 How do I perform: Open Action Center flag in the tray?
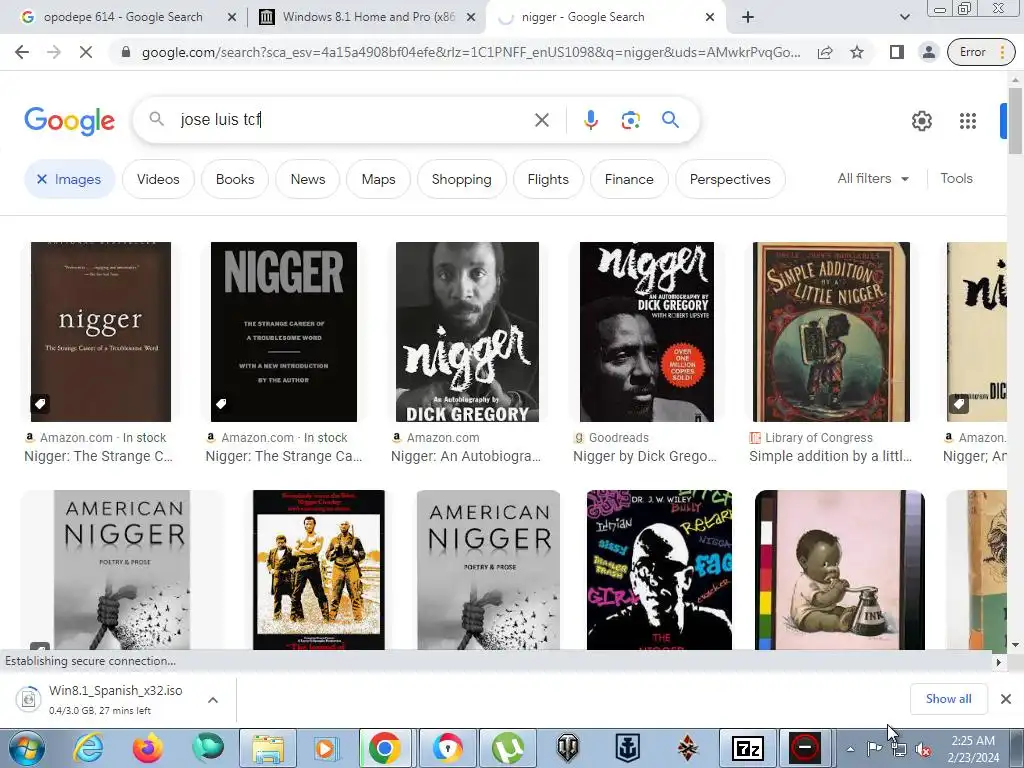coord(874,749)
